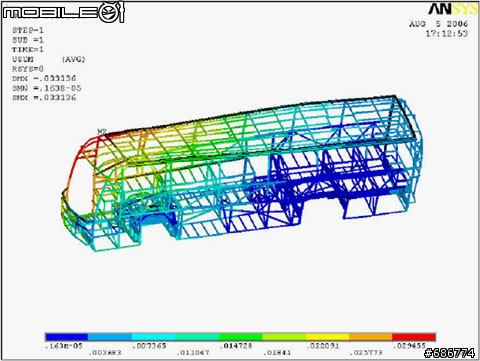Click the legend value .014728

236,346
